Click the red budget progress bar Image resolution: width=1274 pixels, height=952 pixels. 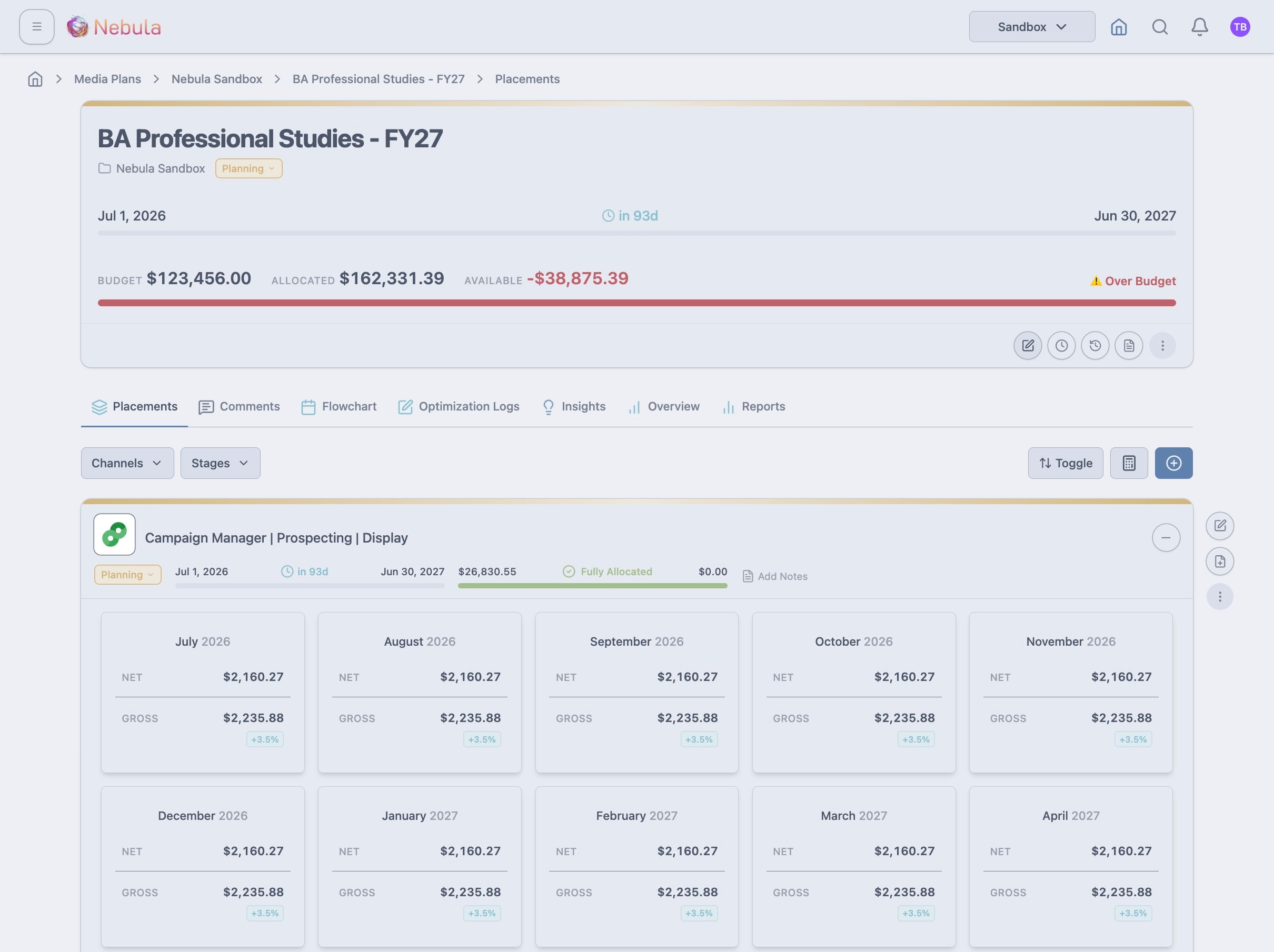tap(636, 303)
